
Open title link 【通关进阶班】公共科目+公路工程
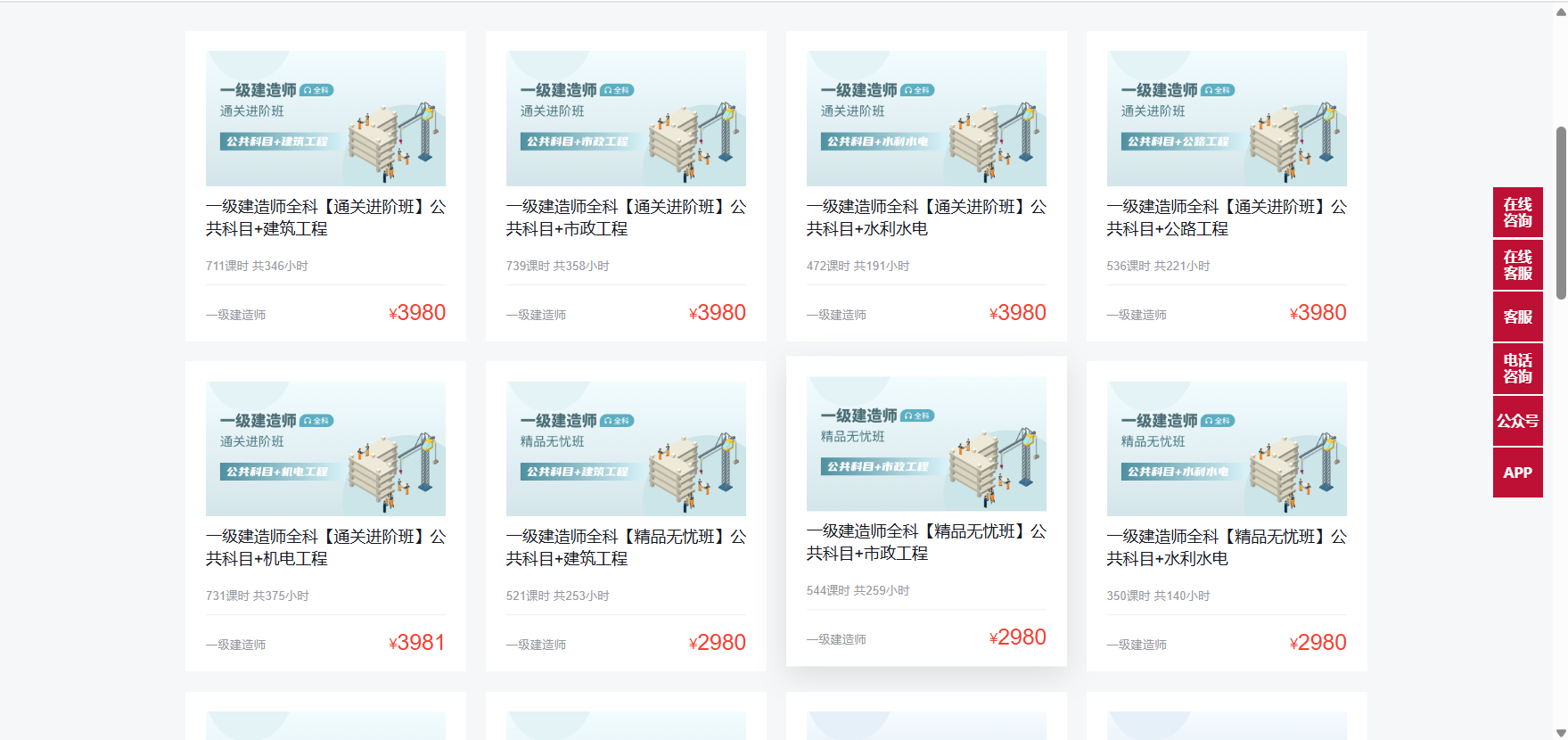[1227, 218]
